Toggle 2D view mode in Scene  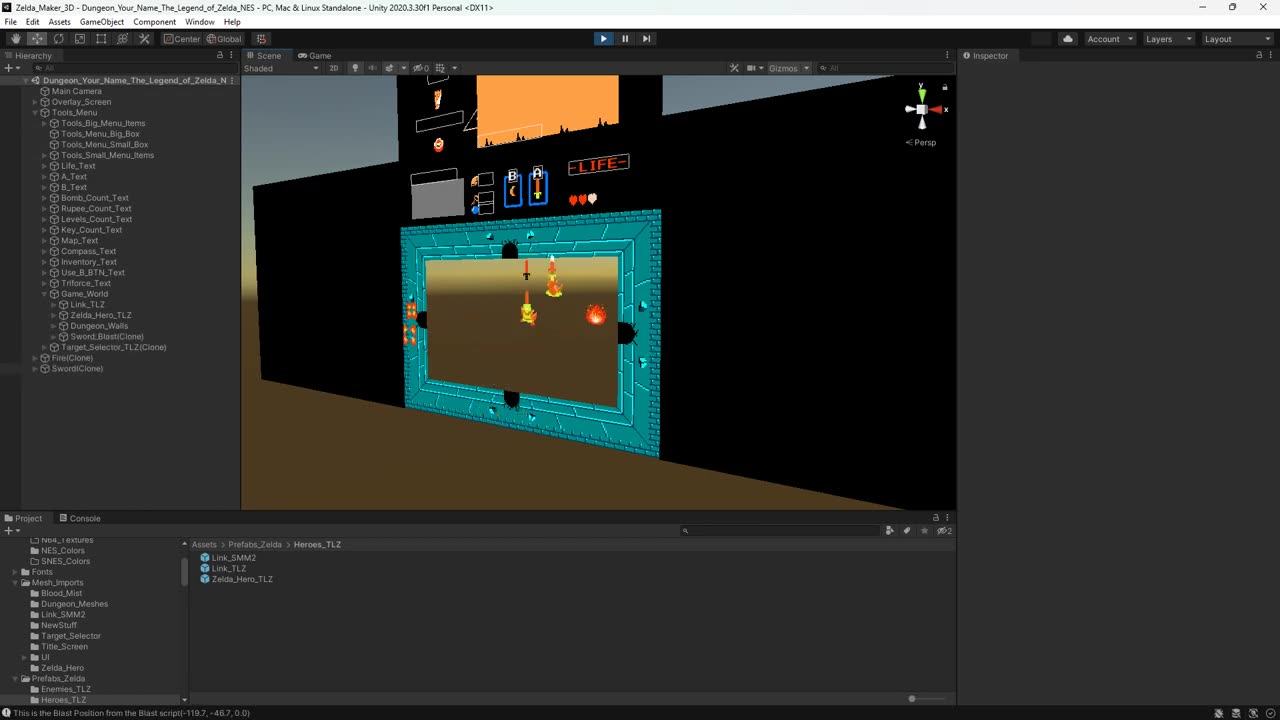point(334,68)
